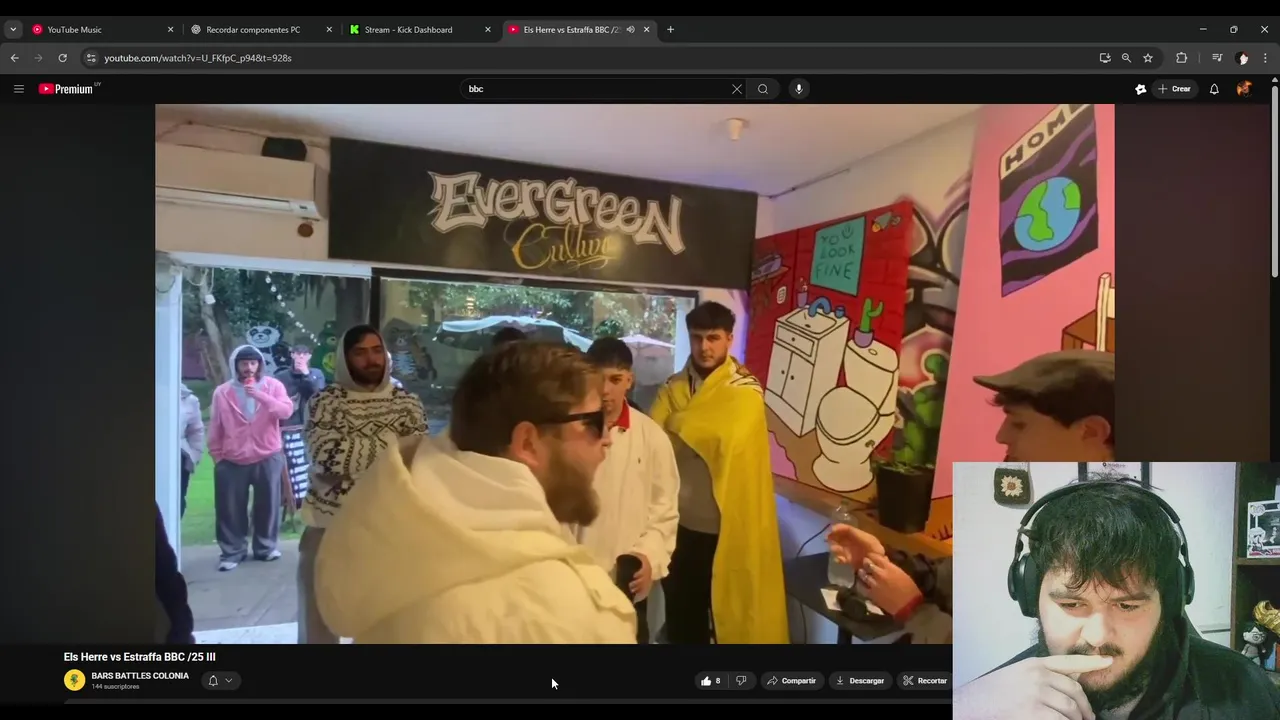The image size is (1280, 720).
Task: Clear the search box text with X
Action: [x=737, y=89]
